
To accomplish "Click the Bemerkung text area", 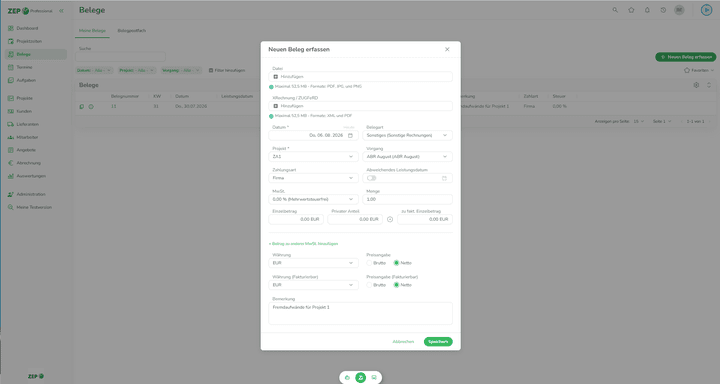I will pos(360,313).
